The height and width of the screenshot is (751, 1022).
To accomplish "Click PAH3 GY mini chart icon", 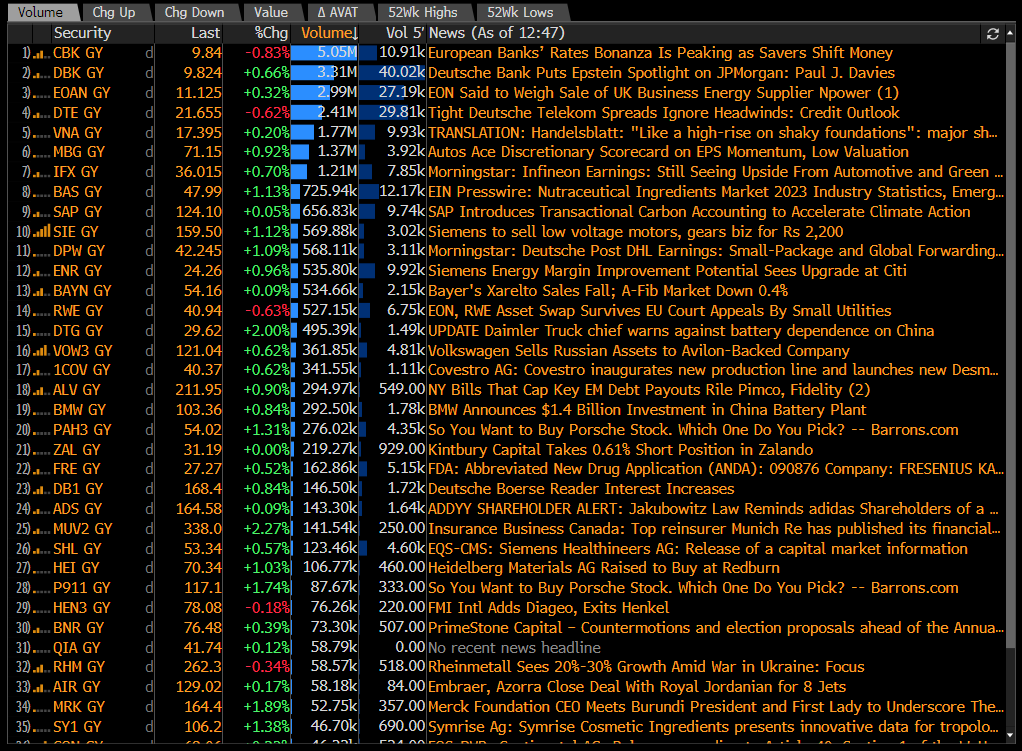I will point(42,430).
